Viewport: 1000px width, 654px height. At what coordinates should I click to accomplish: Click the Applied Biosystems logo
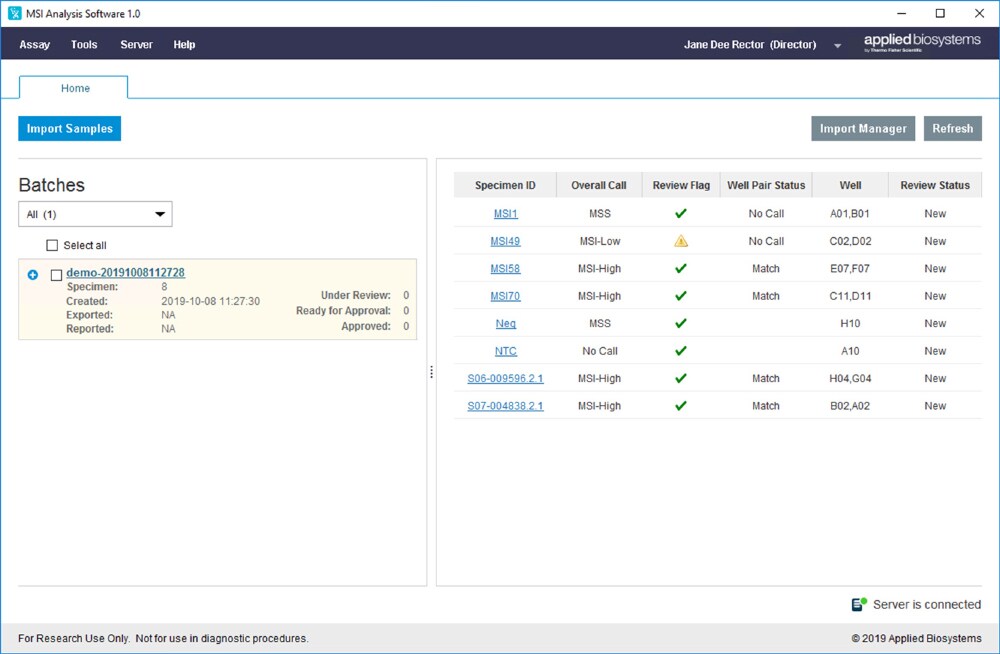[919, 42]
